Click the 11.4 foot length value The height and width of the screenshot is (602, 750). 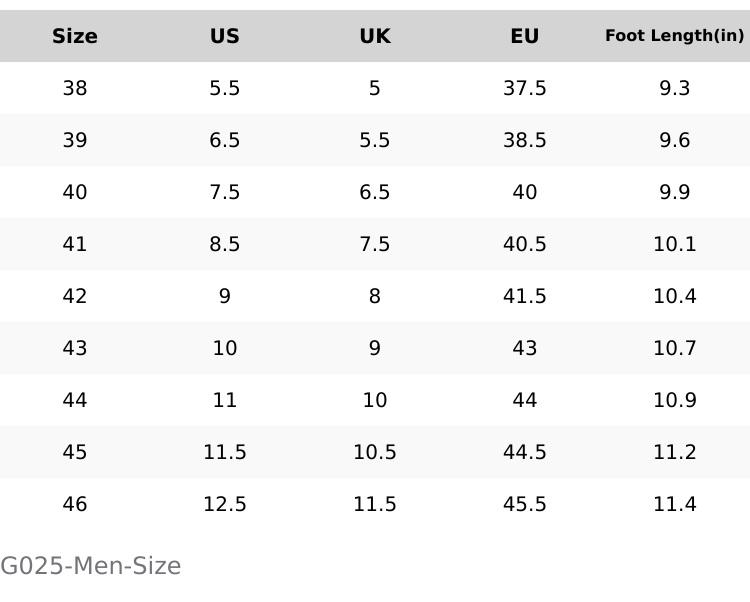point(675,504)
